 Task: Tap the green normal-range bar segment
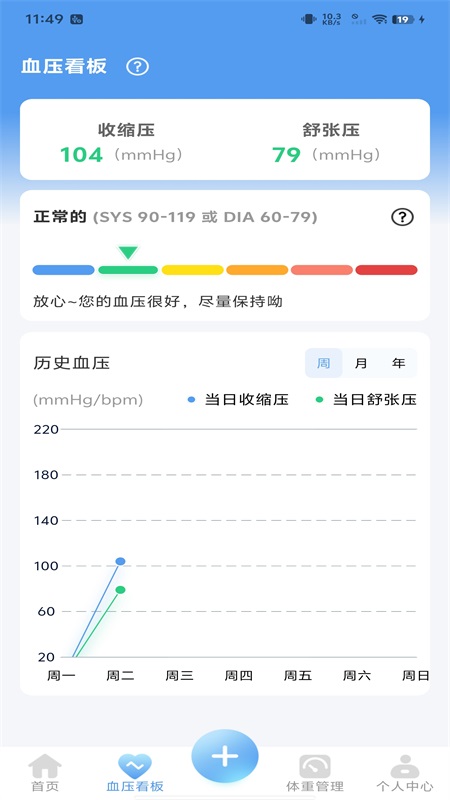pos(128,270)
